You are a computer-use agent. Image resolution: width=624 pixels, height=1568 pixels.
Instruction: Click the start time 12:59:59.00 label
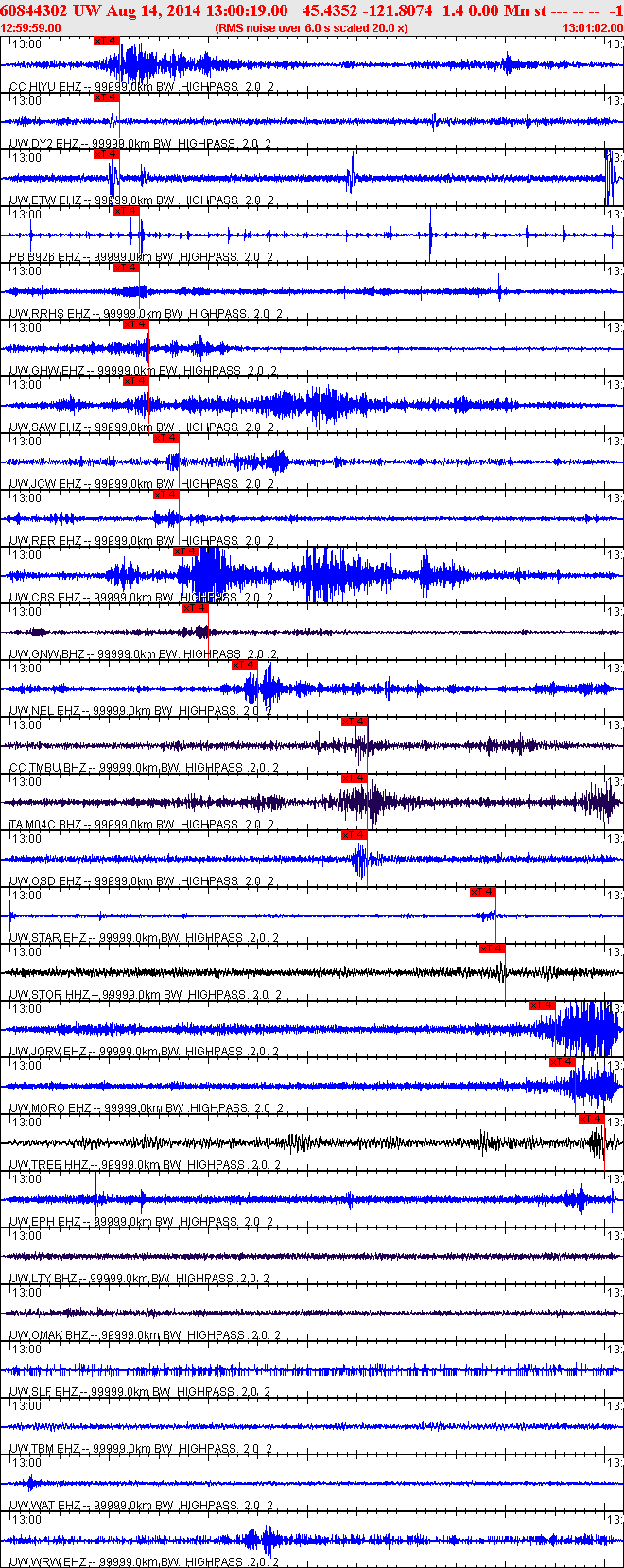pos(30,28)
